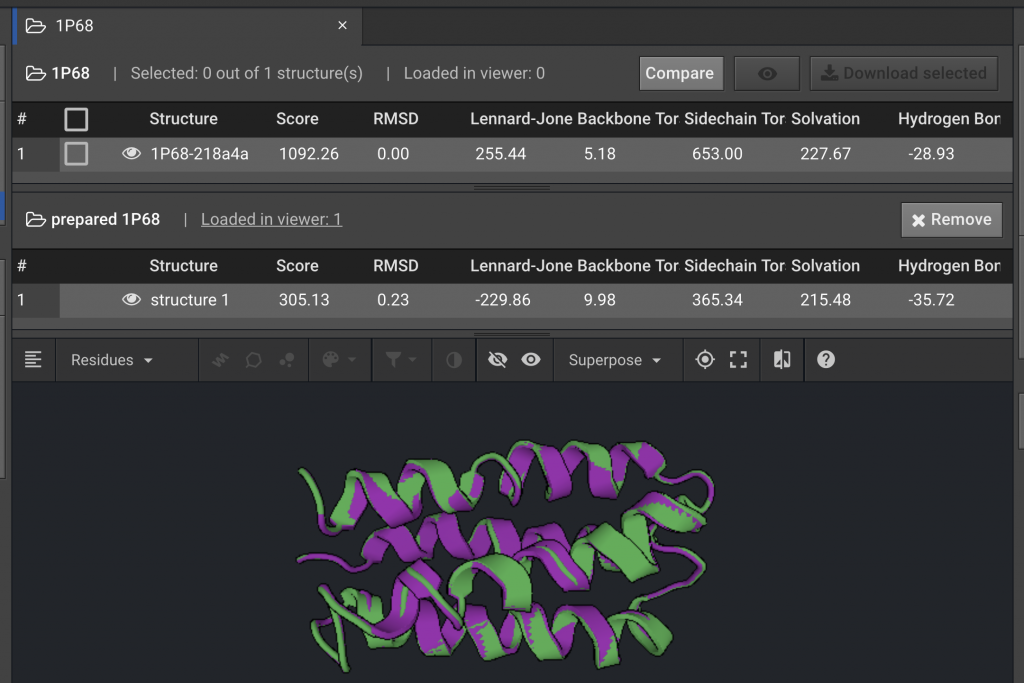
Task: Click the folder icon beside 1P68 header
Action: 36,73
